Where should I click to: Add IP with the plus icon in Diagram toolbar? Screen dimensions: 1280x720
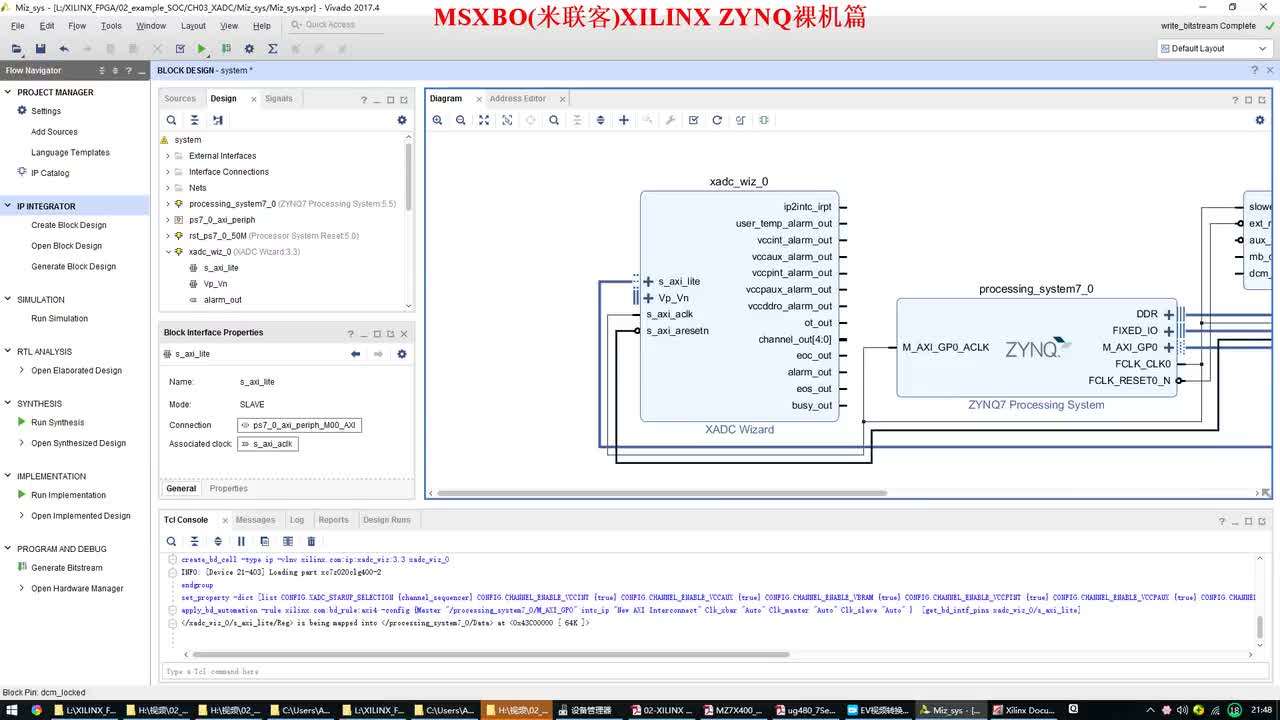(x=624, y=120)
